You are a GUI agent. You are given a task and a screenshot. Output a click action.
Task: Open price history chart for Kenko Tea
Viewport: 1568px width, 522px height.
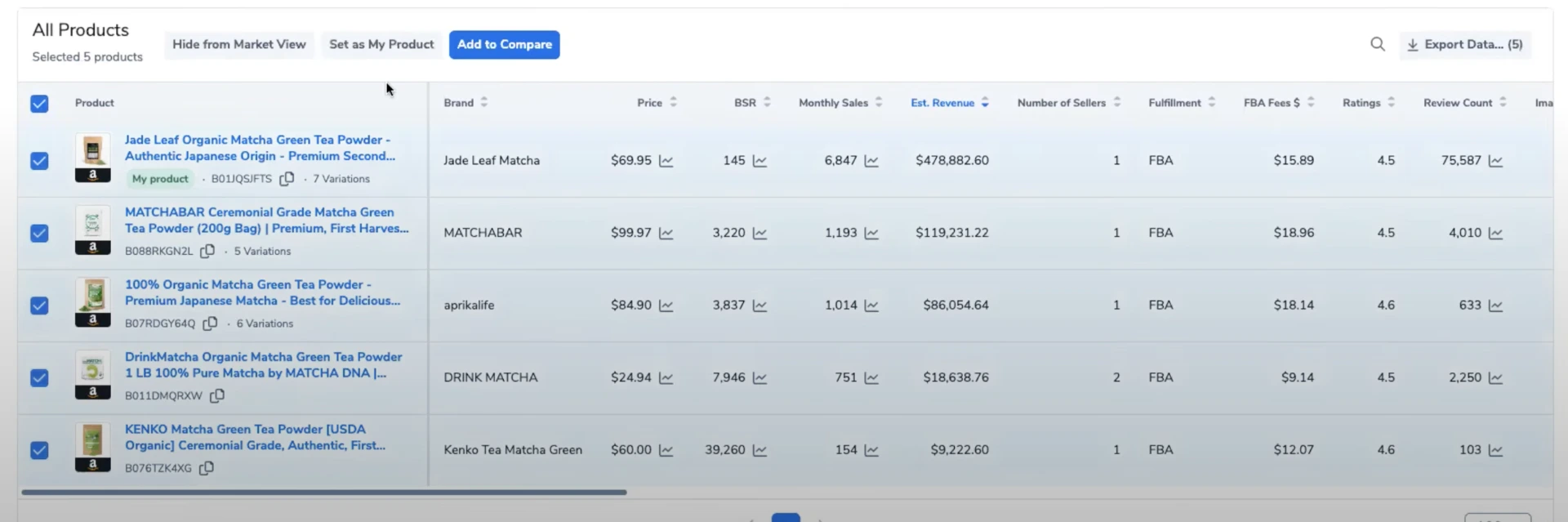[x=666, y=450]
